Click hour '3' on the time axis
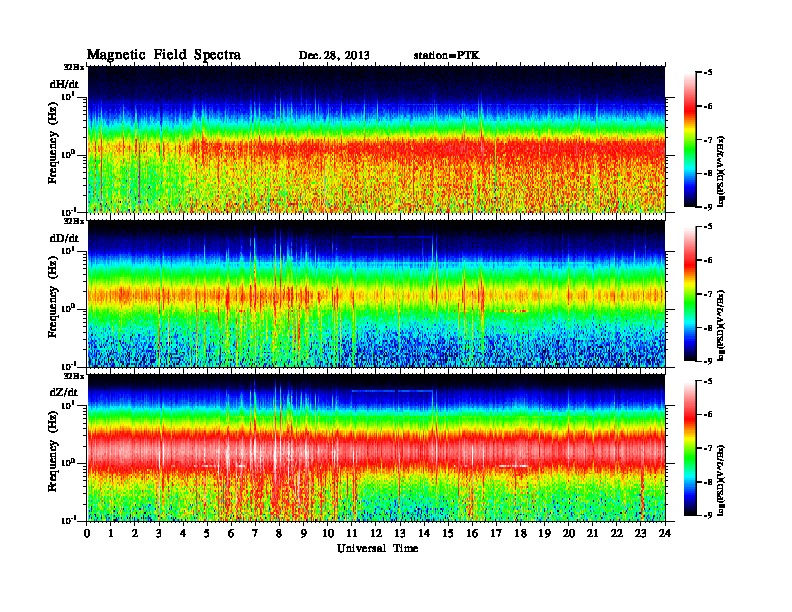 (x=160, y=534)
